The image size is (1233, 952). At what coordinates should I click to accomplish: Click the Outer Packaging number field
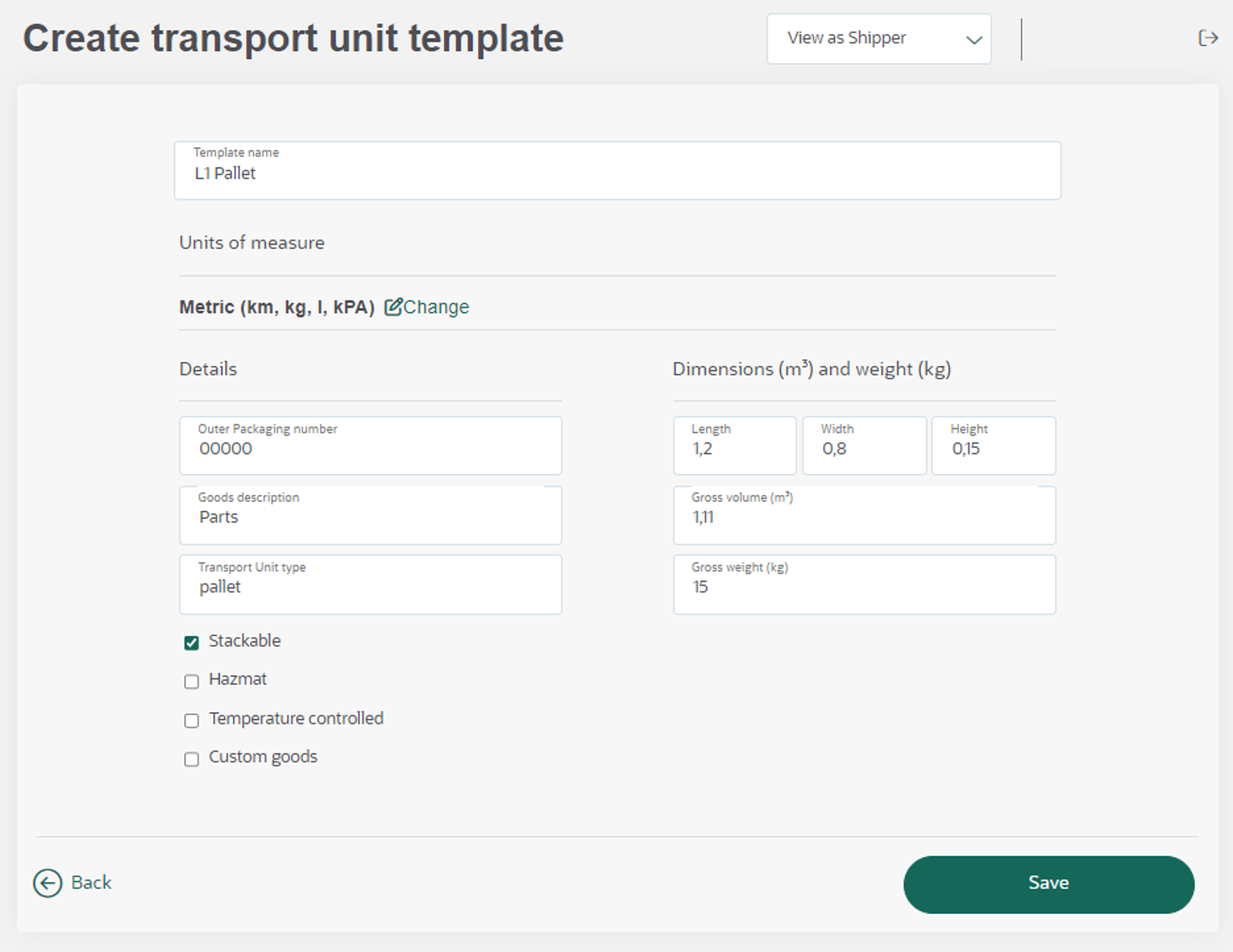tap(370, 445)
